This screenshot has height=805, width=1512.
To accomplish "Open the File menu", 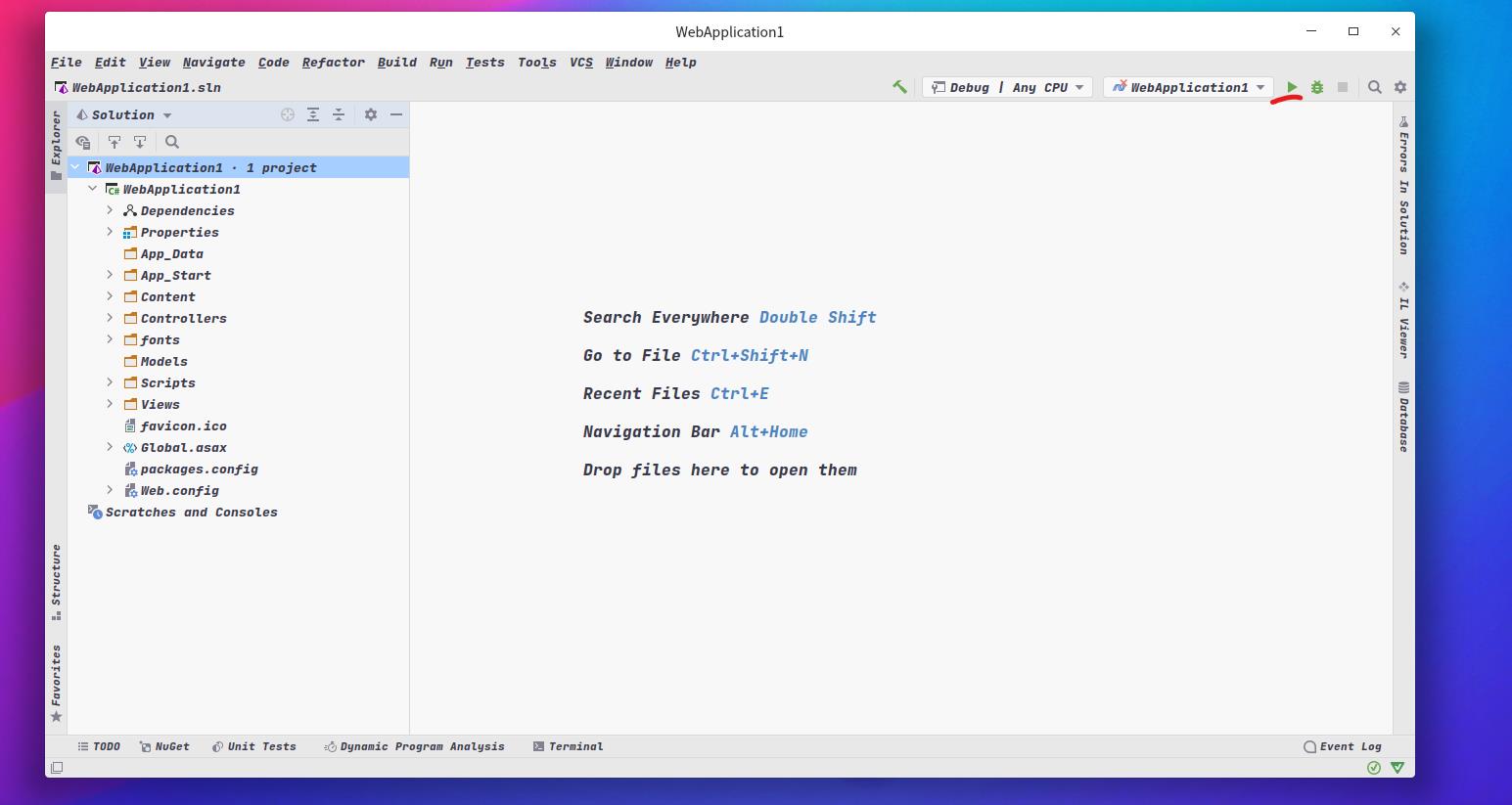I will 67,62.
